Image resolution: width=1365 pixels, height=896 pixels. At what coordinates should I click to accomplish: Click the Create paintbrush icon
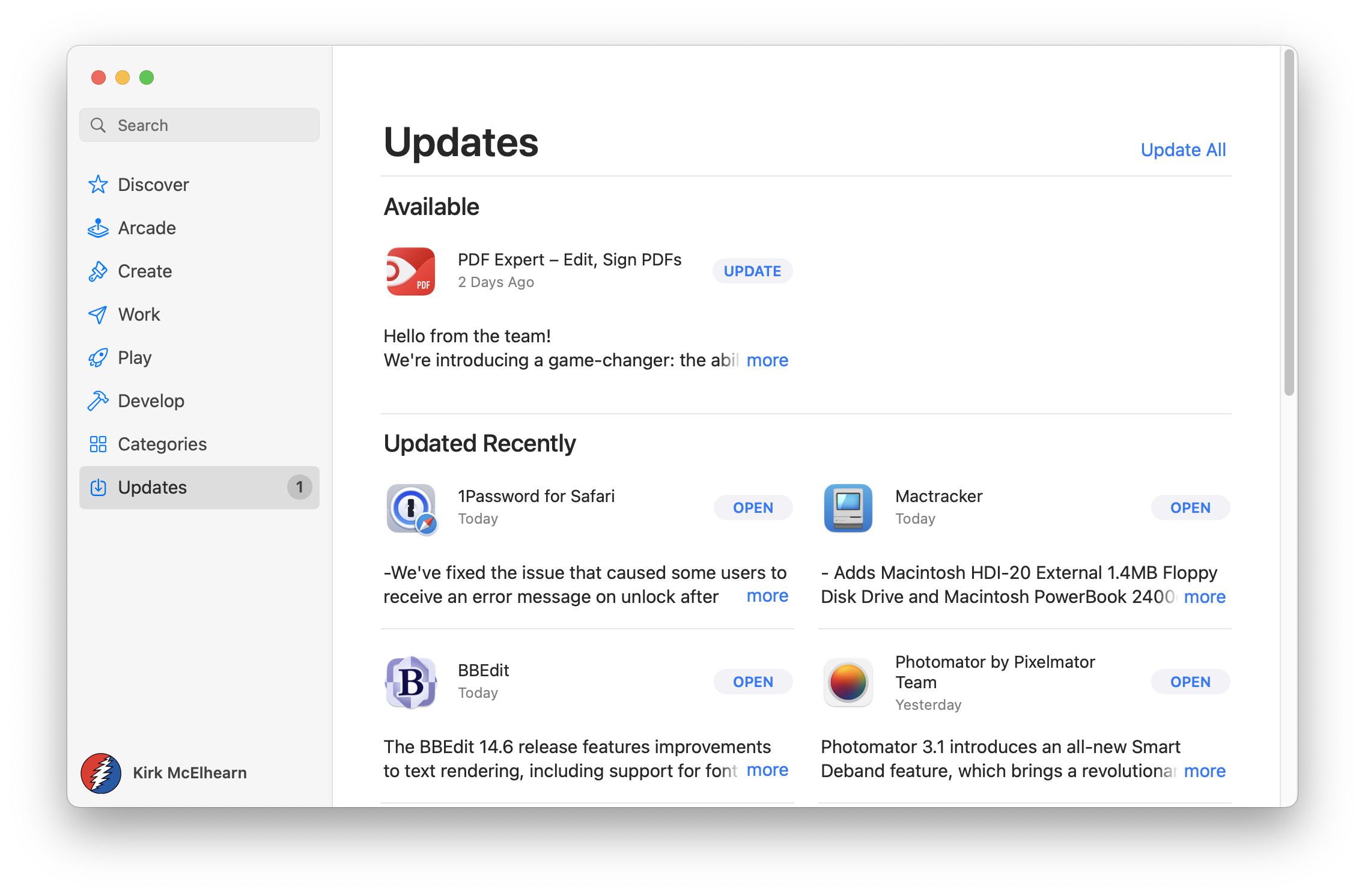pos(98,271)
